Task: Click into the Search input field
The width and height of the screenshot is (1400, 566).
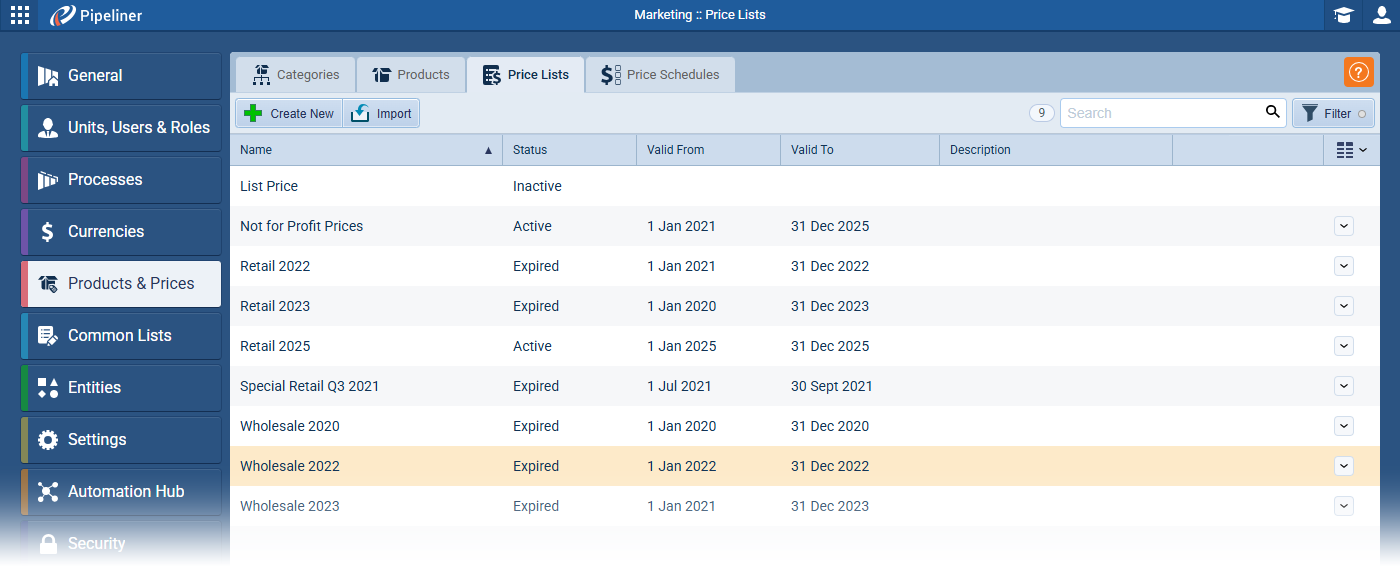Action: click(x=1160, y=113)
